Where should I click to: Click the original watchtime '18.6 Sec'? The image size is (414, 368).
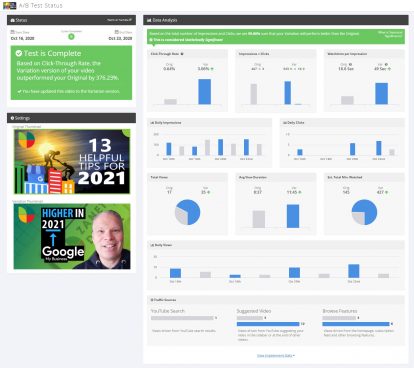346,69
